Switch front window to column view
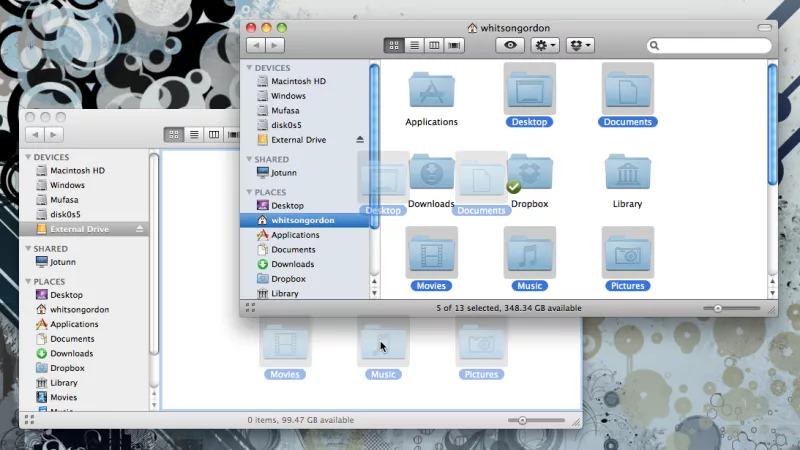The image size is (800, 450). (434, 45)
